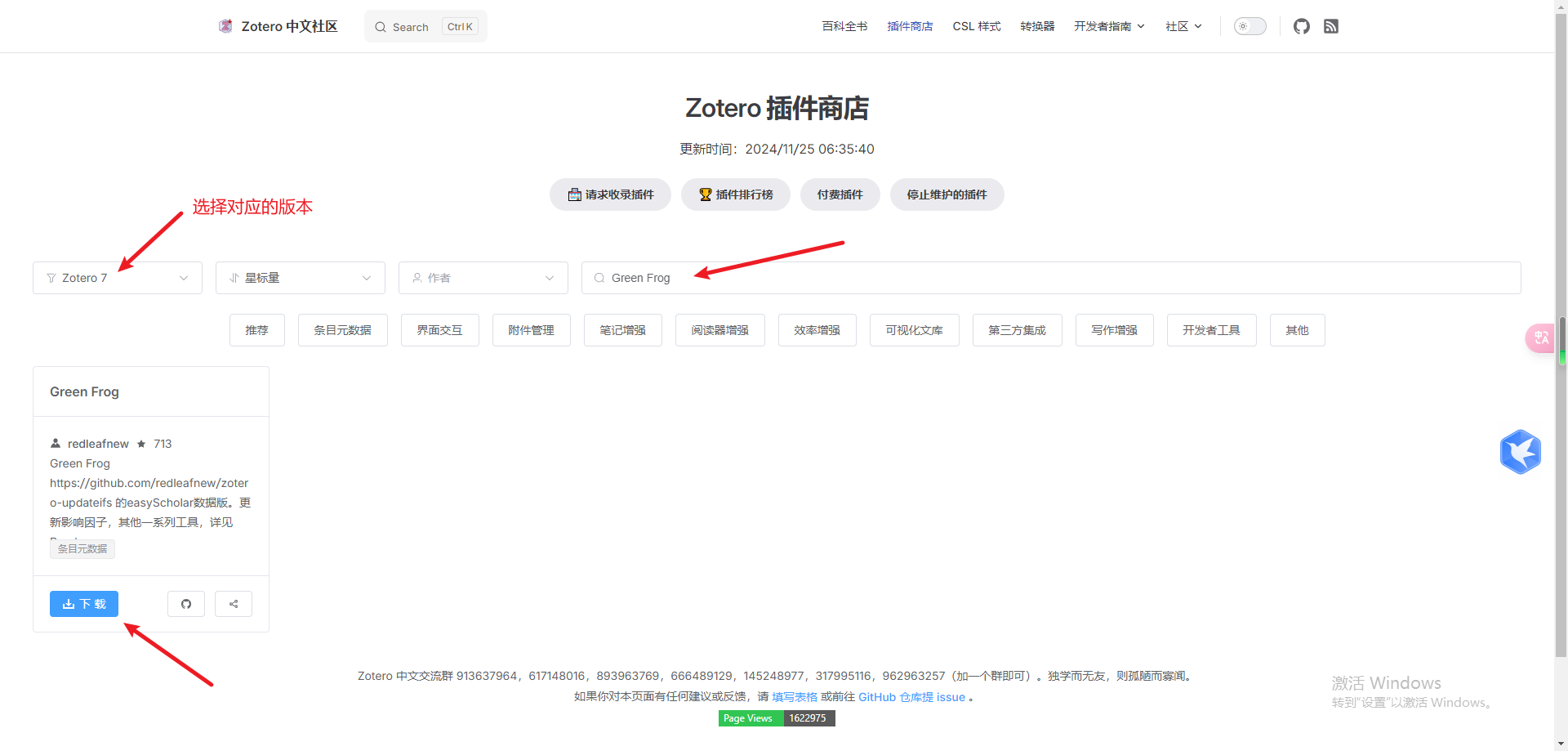Click the blue bird floating assistant icon
This screenshot has width=1568, height=751.
(x=1520, y=452)
